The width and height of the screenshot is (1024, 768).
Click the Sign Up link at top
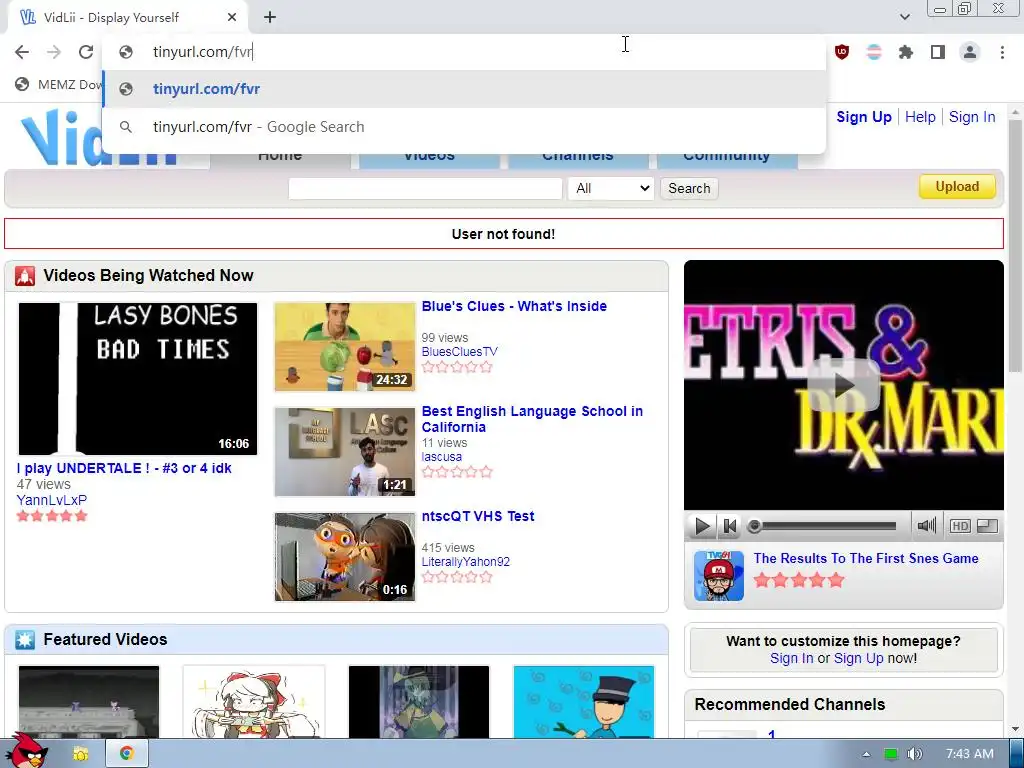tap(863, 117)
